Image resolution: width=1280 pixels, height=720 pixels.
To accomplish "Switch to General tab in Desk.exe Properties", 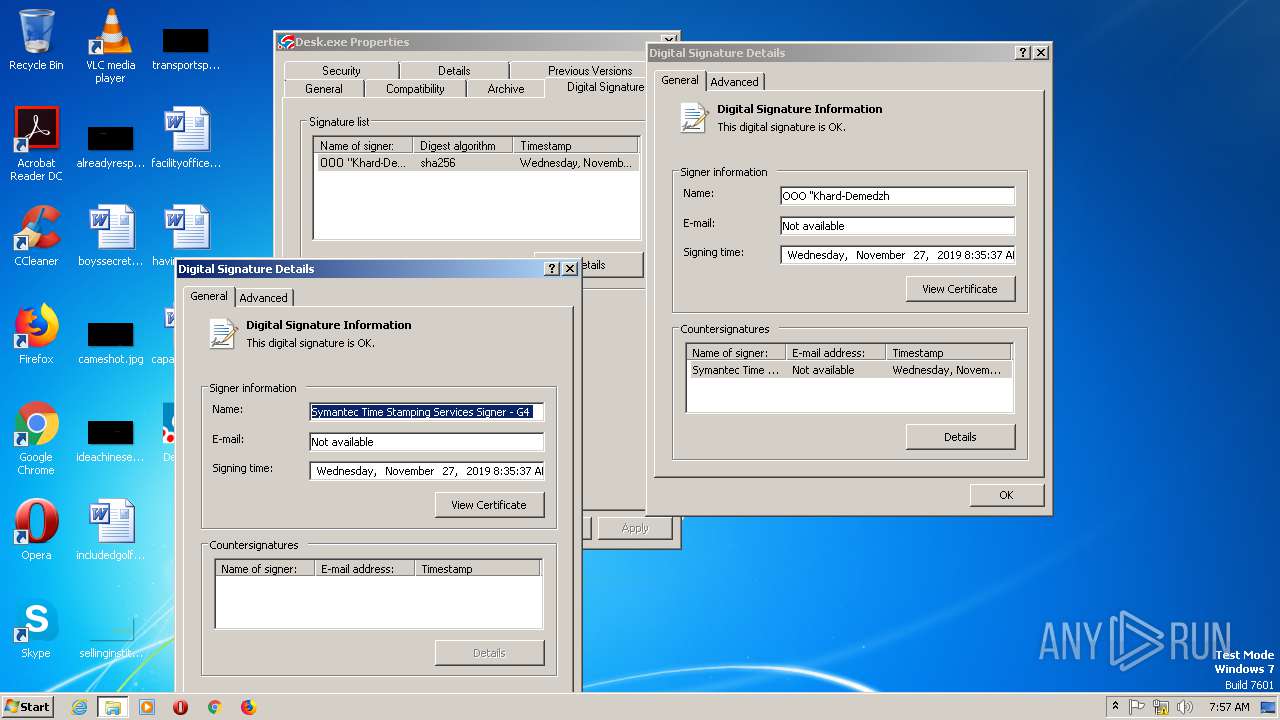I will pyautogui.click(x=324, y=89).
